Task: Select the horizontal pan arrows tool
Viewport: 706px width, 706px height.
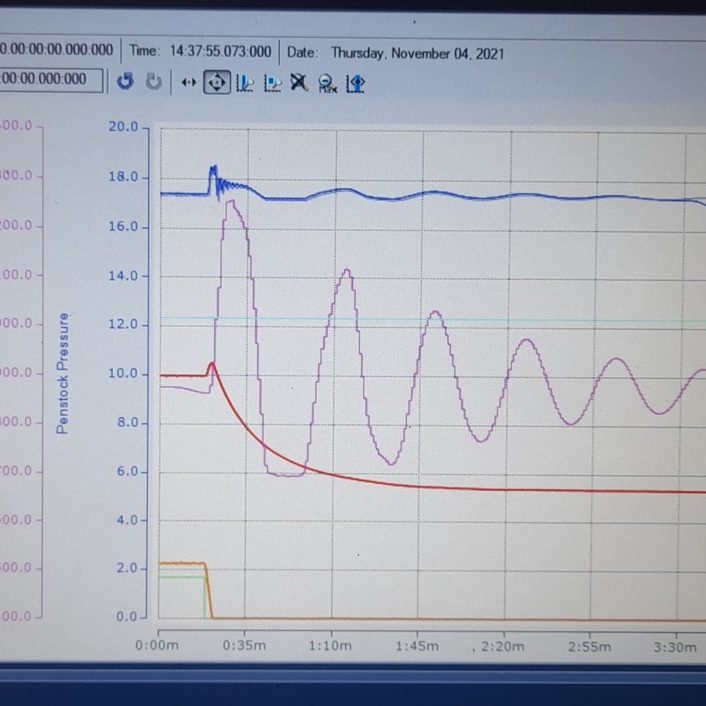Action: [189, 82]
